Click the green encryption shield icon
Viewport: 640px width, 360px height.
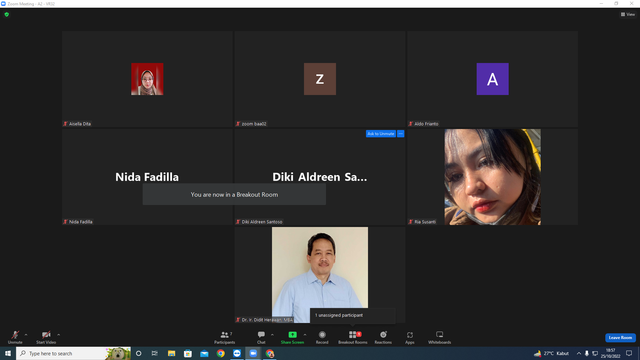tap(7, 14)
